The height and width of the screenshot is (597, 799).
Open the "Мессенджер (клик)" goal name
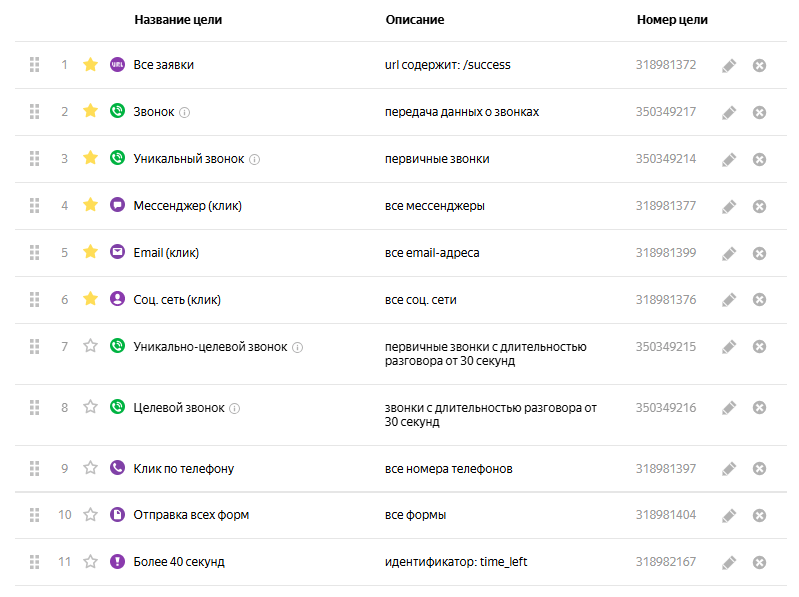(x=188, y=206)
